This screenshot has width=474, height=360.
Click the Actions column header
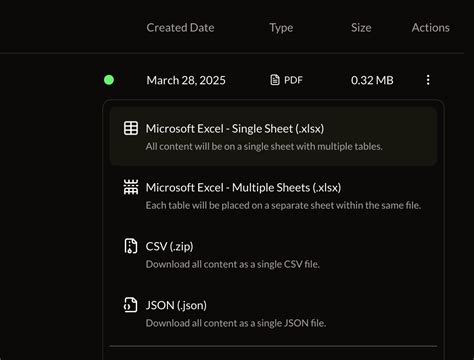[x=430, y=28]
